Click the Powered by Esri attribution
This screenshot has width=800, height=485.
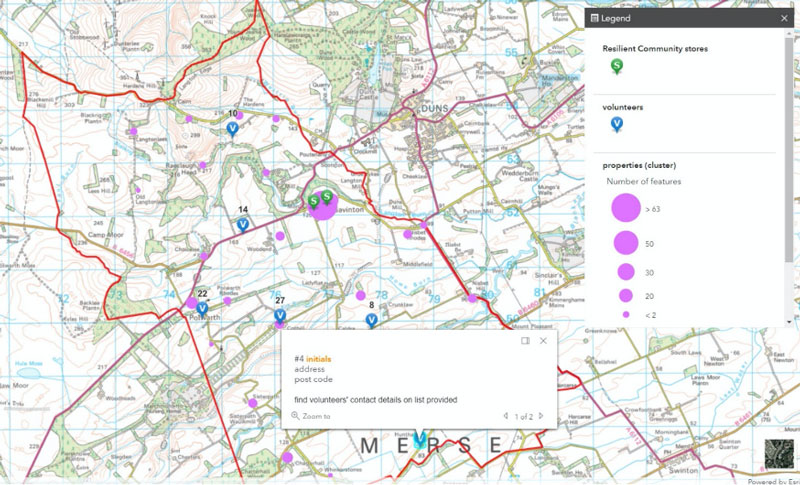pyautogui.click(x=773, y=481)
